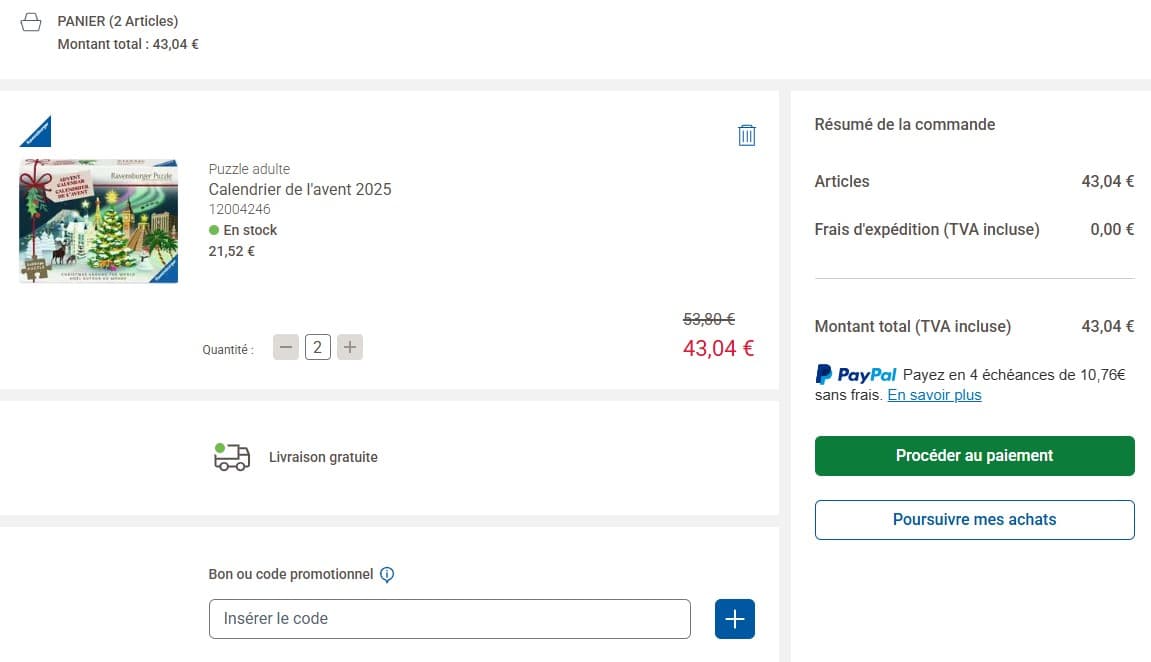Click the minus button to decrease quantity
This screenshot has height=662, width=1151.
285,346
